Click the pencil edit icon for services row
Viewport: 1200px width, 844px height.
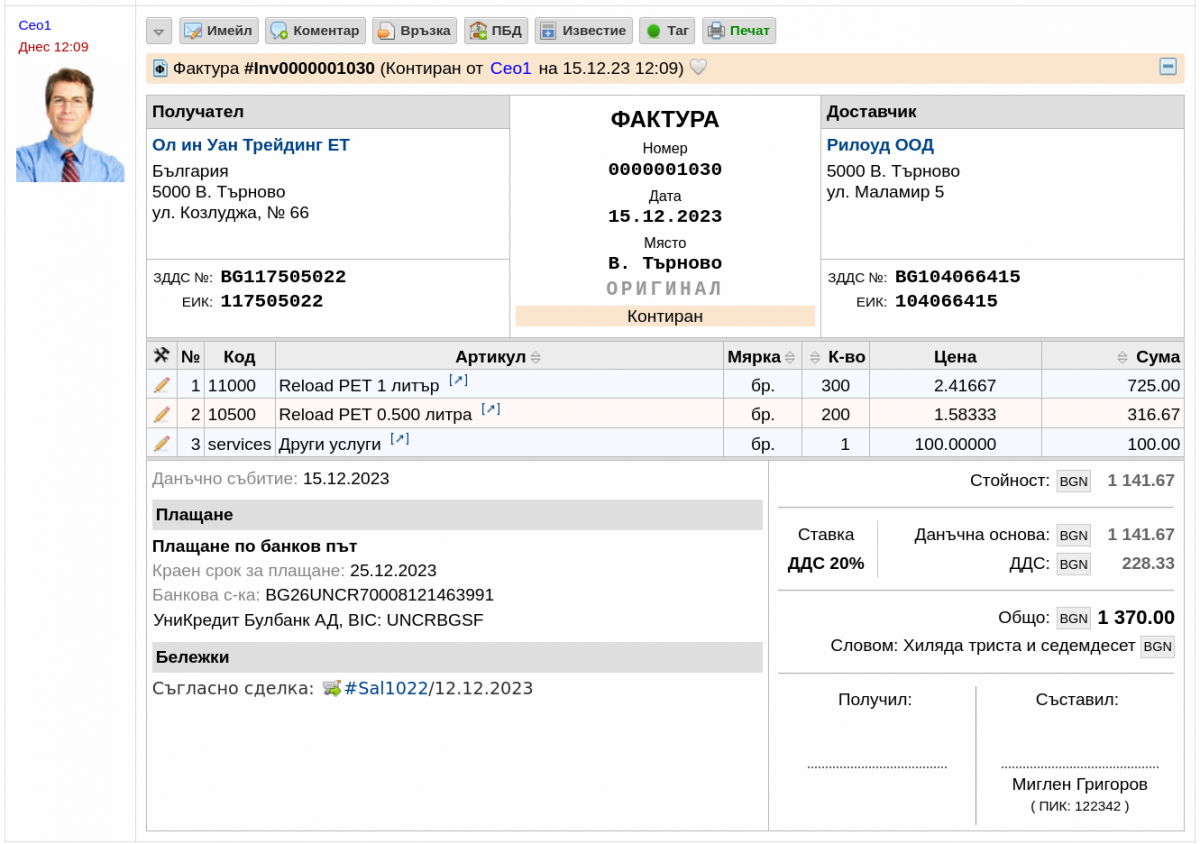[x=161, y=443]
